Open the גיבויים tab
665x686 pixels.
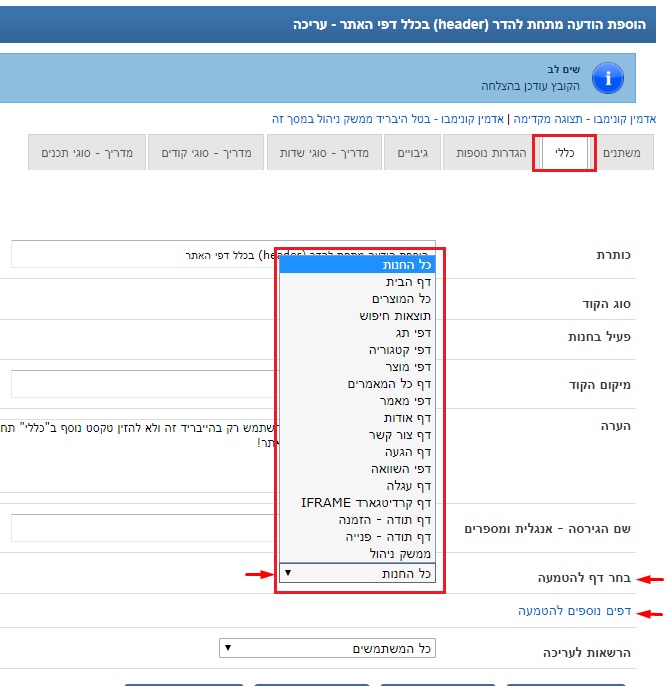click(412, 153)
